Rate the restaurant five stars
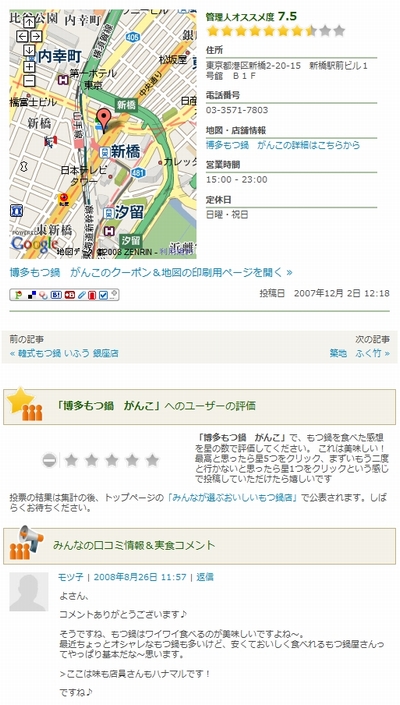The height and width of the screenshot is (705, 400). (x=152, y=460)
